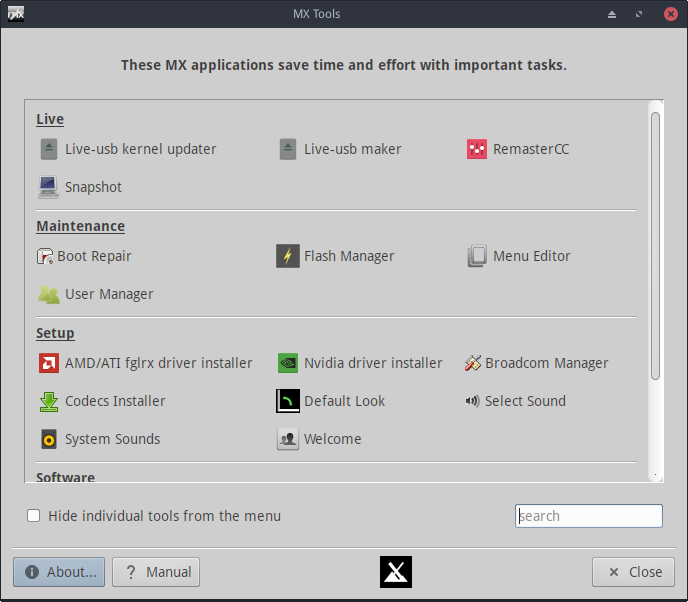Viewport: 688px width, 602px height.
Task: Shade the window with title bar arrow
Action: (x=612, y=14)
